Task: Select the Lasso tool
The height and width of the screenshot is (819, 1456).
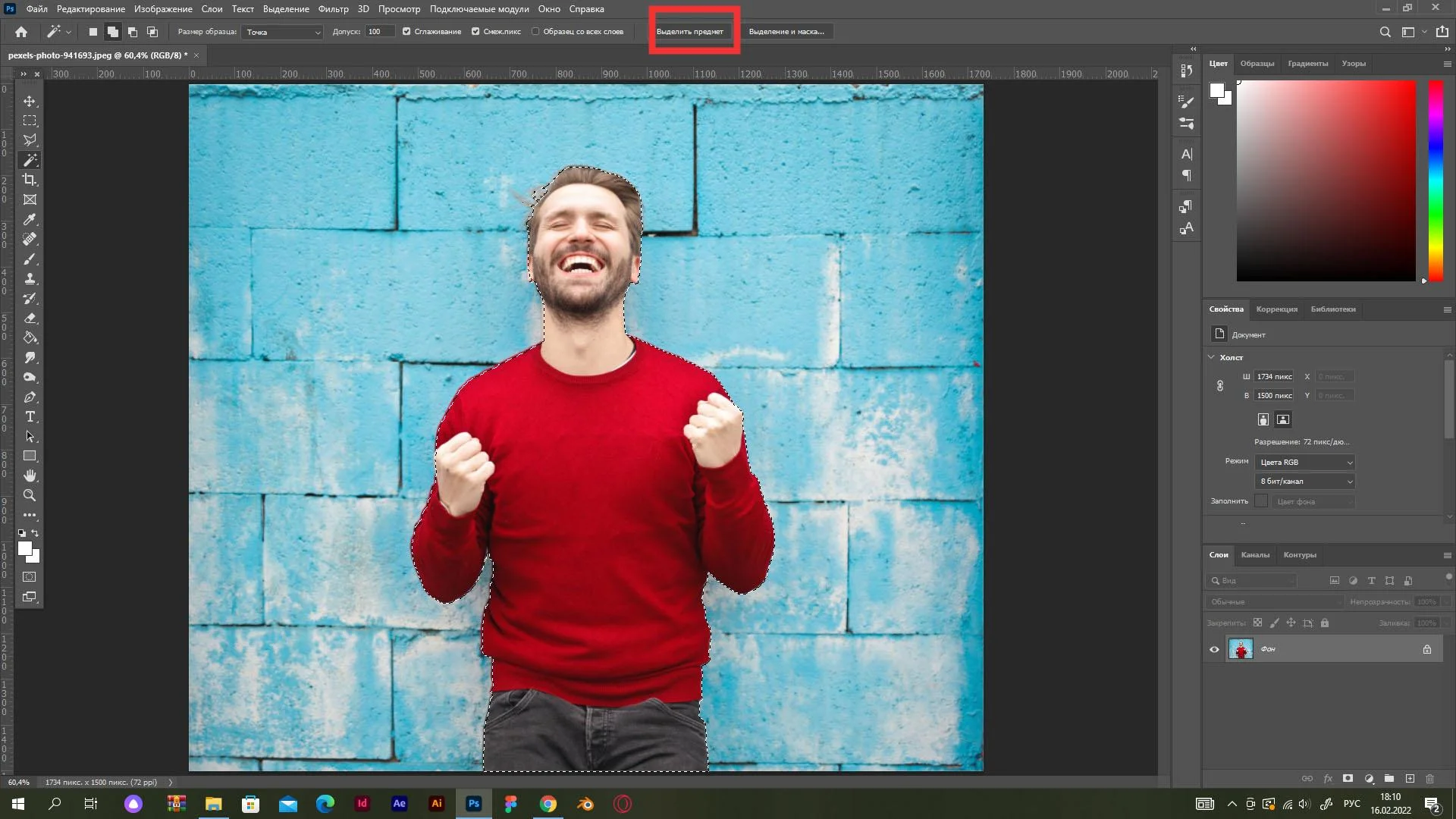Action: click(30, 140)
